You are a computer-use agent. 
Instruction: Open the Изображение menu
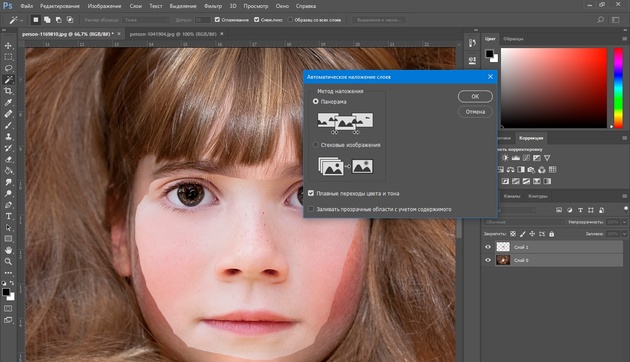click(x=104, y=6)
